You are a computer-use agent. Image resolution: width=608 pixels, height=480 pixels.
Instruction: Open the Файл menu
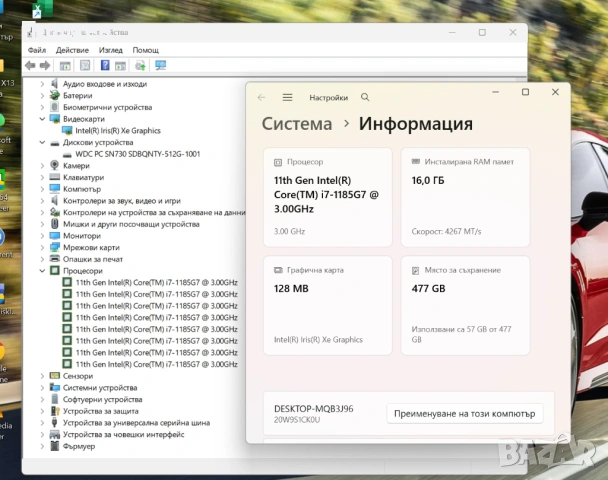tap(37, 50)
